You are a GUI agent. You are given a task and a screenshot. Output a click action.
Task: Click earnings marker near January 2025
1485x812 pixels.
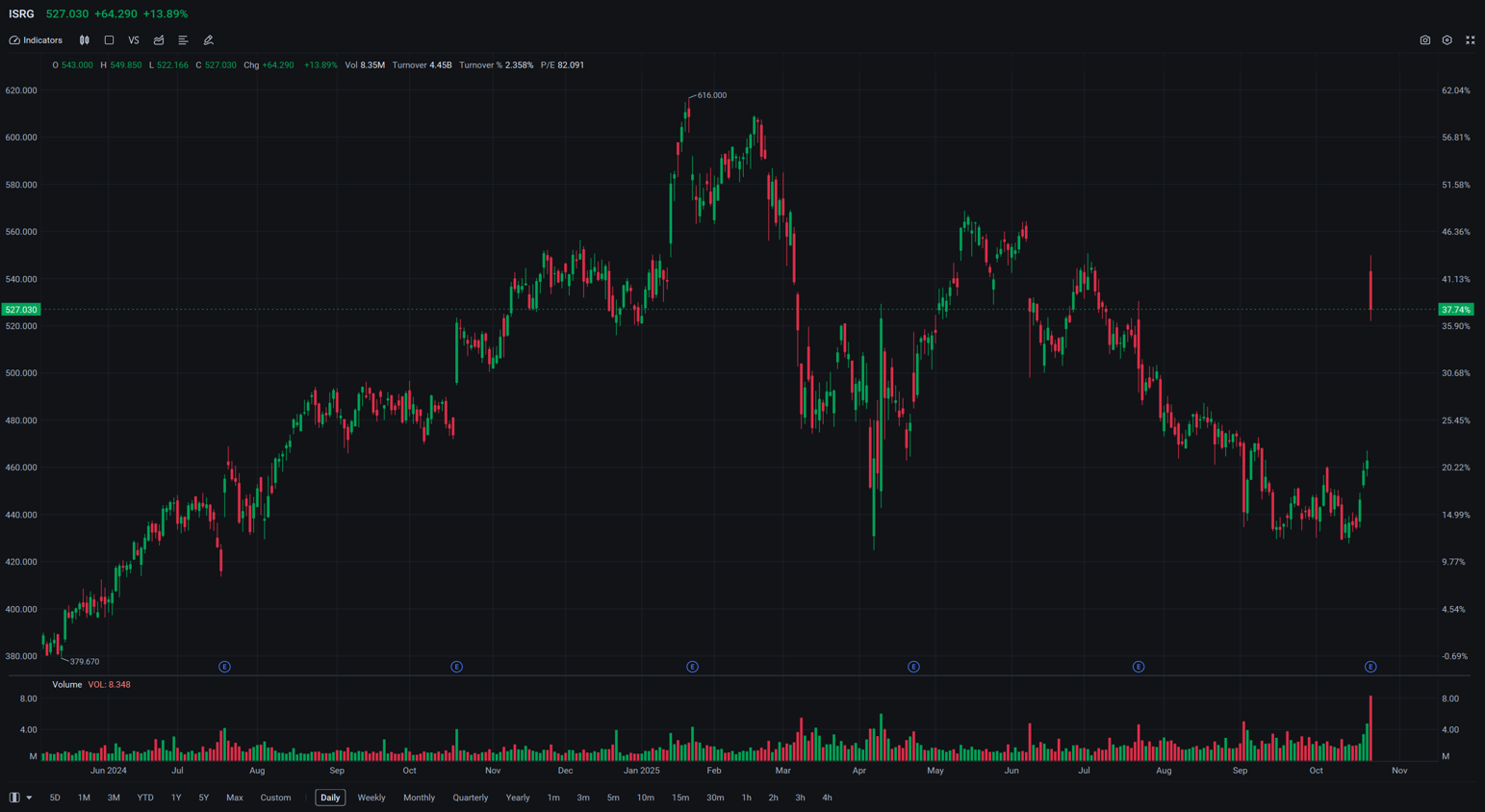tap(692, 667)
